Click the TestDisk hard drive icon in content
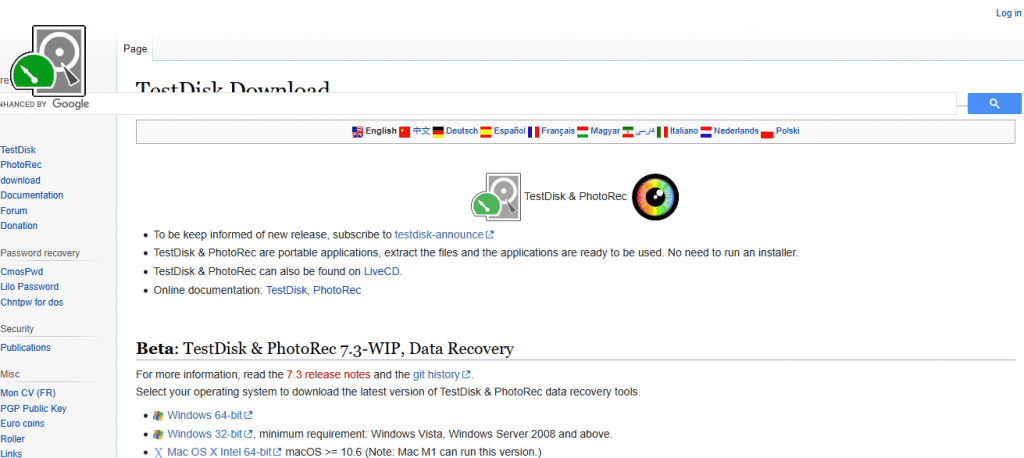 pos(497,196)
